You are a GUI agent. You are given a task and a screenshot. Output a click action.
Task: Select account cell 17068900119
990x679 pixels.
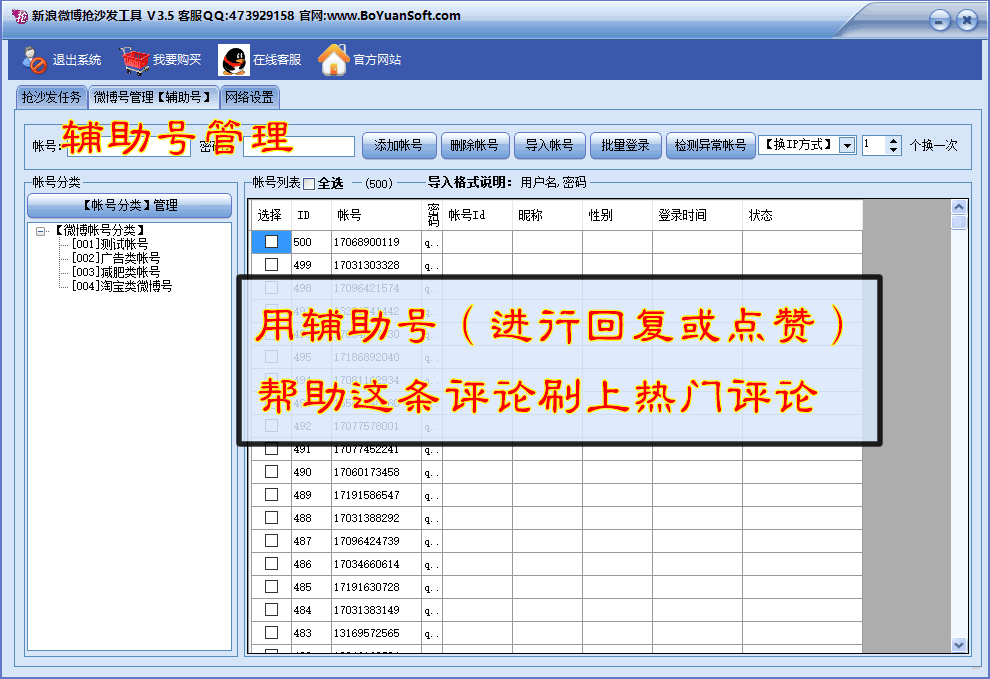376,242
